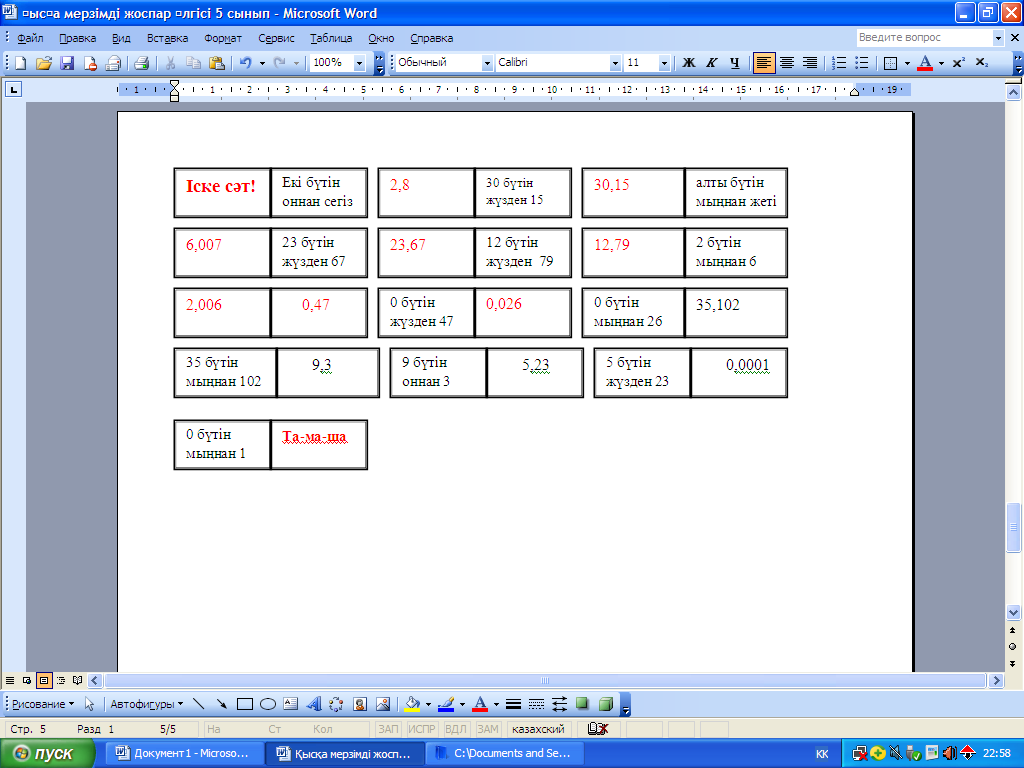1024x768 pixels.
Task: Open C:\Documents and Se… taskbar window
Action: pyautogui.click(x=503, y=753)
